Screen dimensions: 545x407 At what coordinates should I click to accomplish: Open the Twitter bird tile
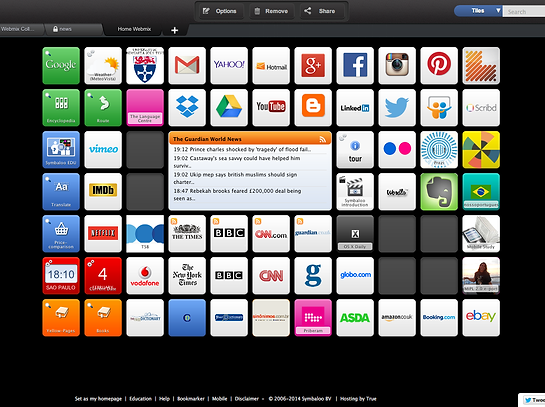point(397,108)
